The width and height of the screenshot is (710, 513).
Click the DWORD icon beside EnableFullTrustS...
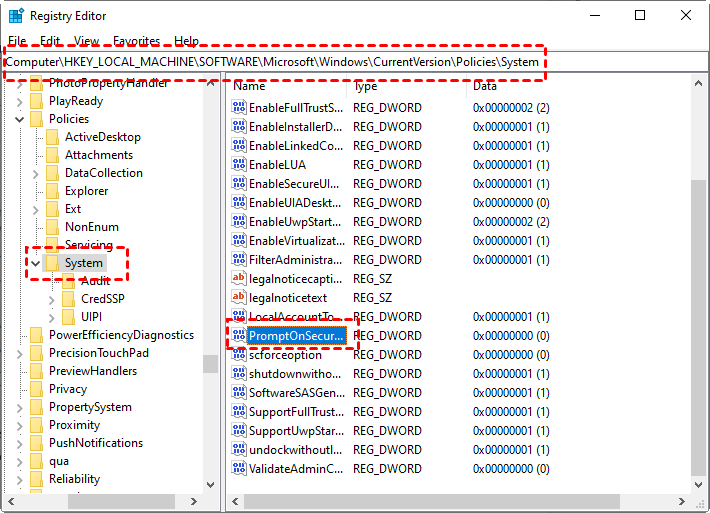[x=239, y=108]
